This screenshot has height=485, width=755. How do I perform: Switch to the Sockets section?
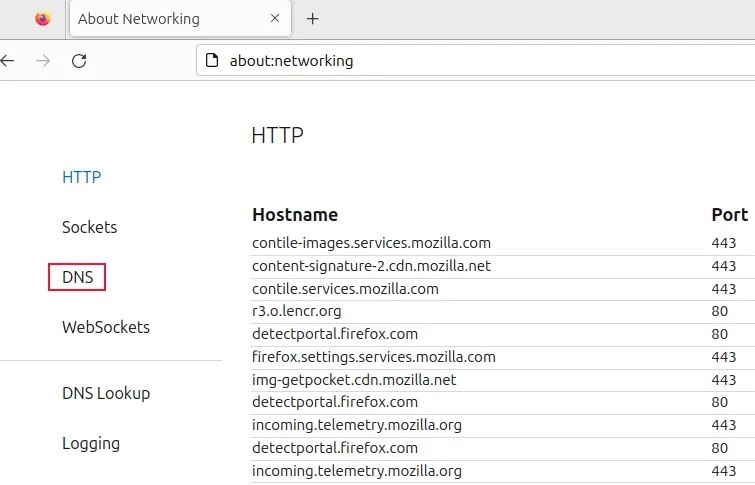(89, 227)
